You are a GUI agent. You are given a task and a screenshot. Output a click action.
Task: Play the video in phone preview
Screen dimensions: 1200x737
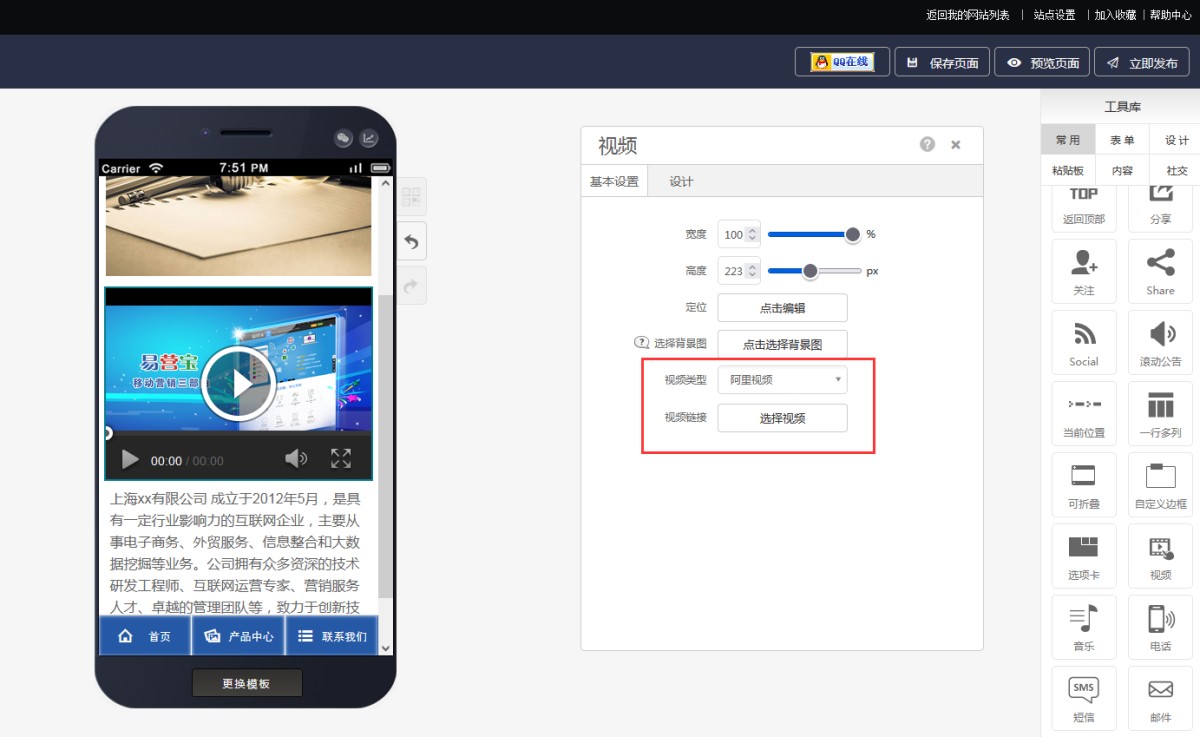point(238,383)
